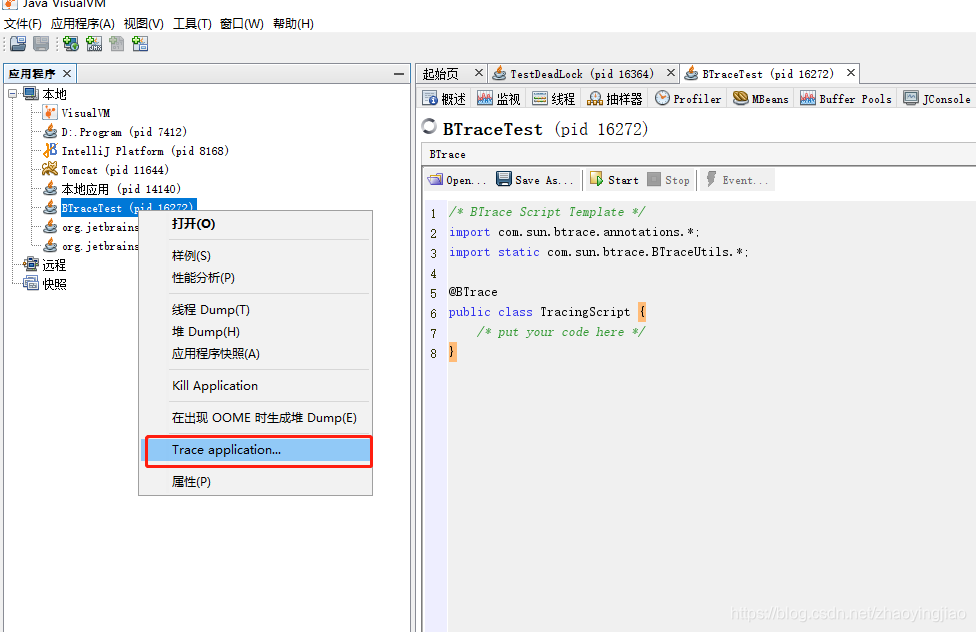This screenshot has width=976, height=632.
Task: Open the 窗口(W) menu
Action: coord(242,24)
